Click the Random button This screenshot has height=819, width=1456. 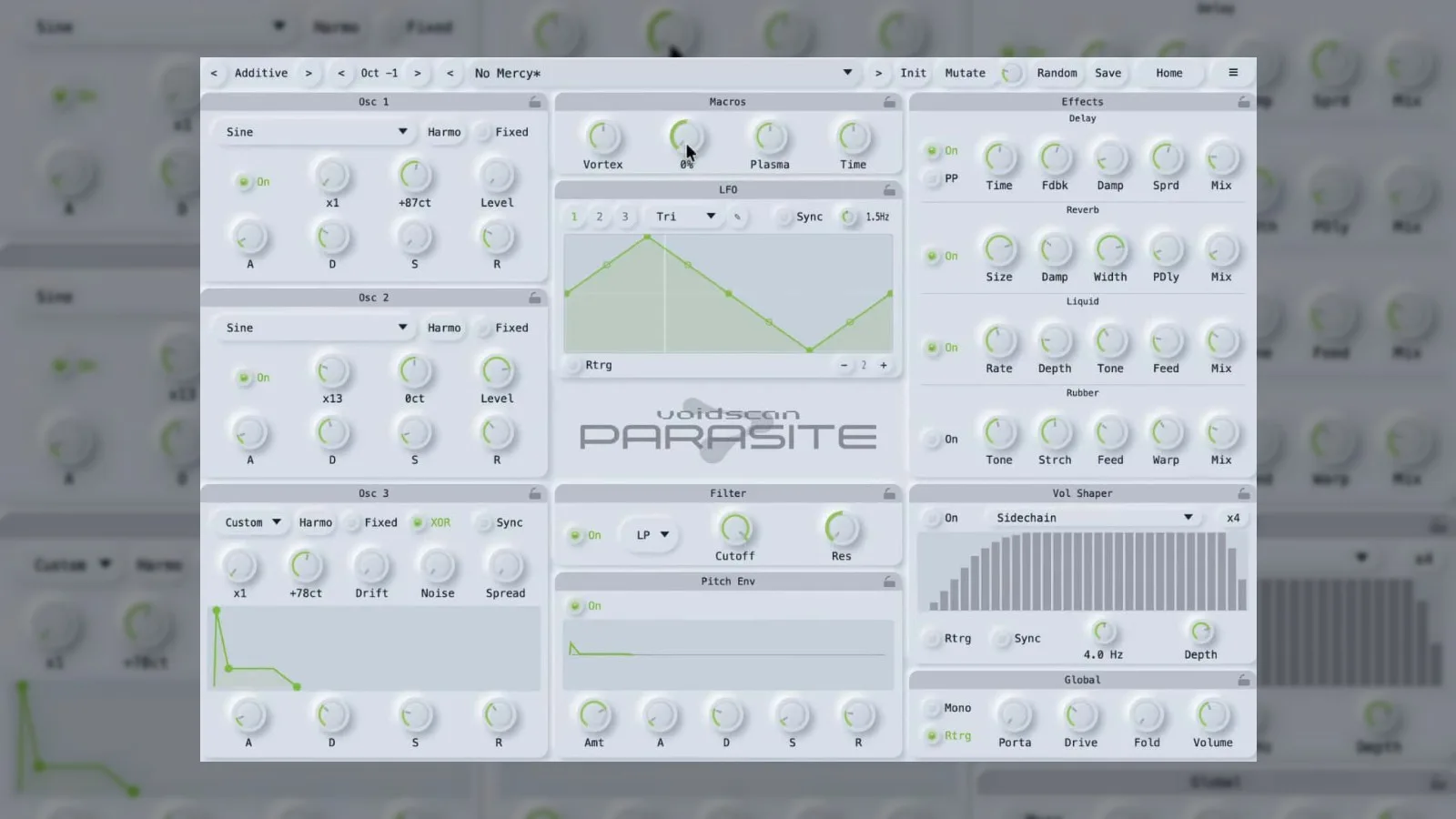[1057, 73]
